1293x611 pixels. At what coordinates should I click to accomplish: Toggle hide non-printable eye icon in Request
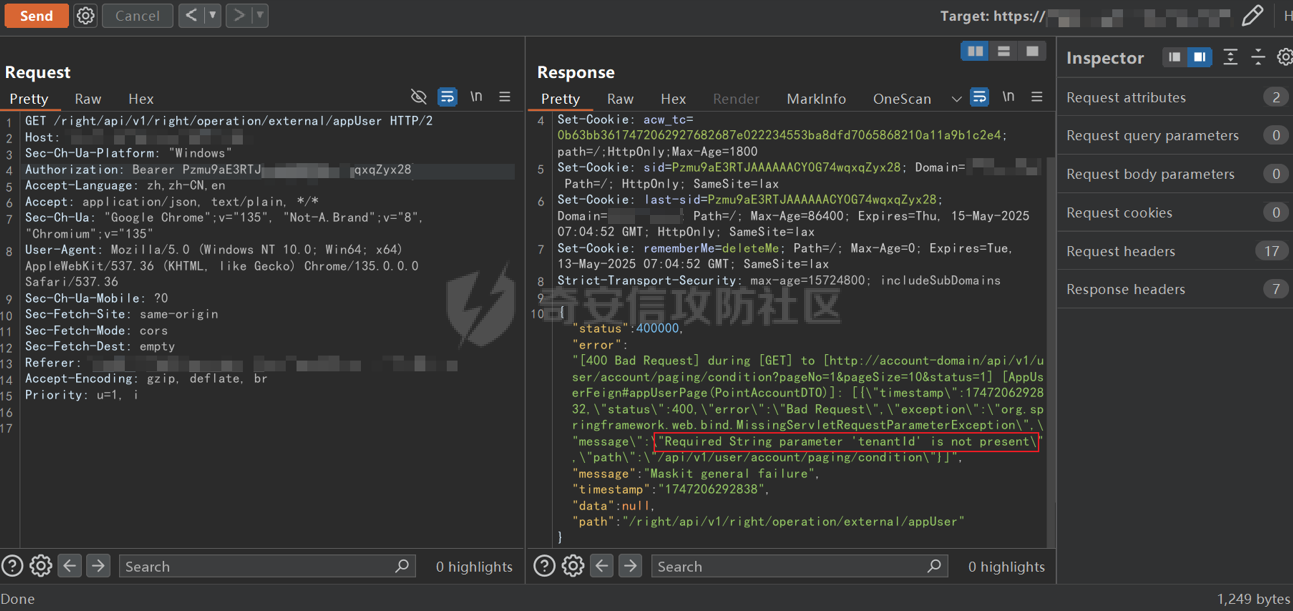[419, 97]
